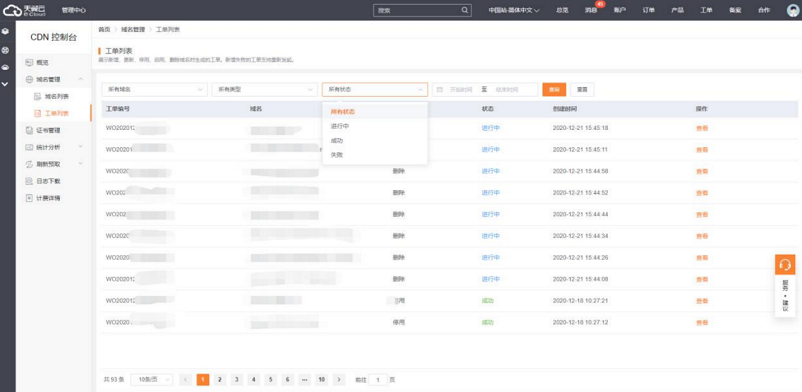This screenshot has height=392, width=802.
Task: Click the 成功 status in 10:27:21 row
Action: (487, 301)
